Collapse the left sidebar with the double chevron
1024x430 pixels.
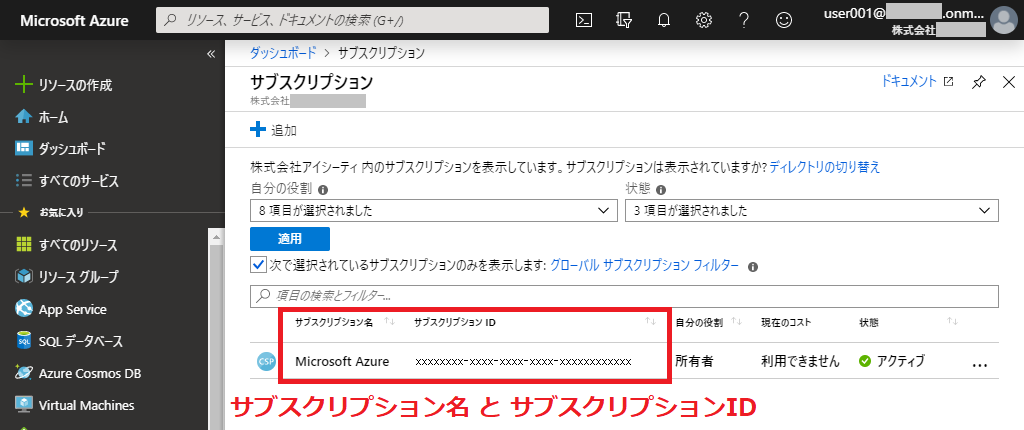pos(211,54)
